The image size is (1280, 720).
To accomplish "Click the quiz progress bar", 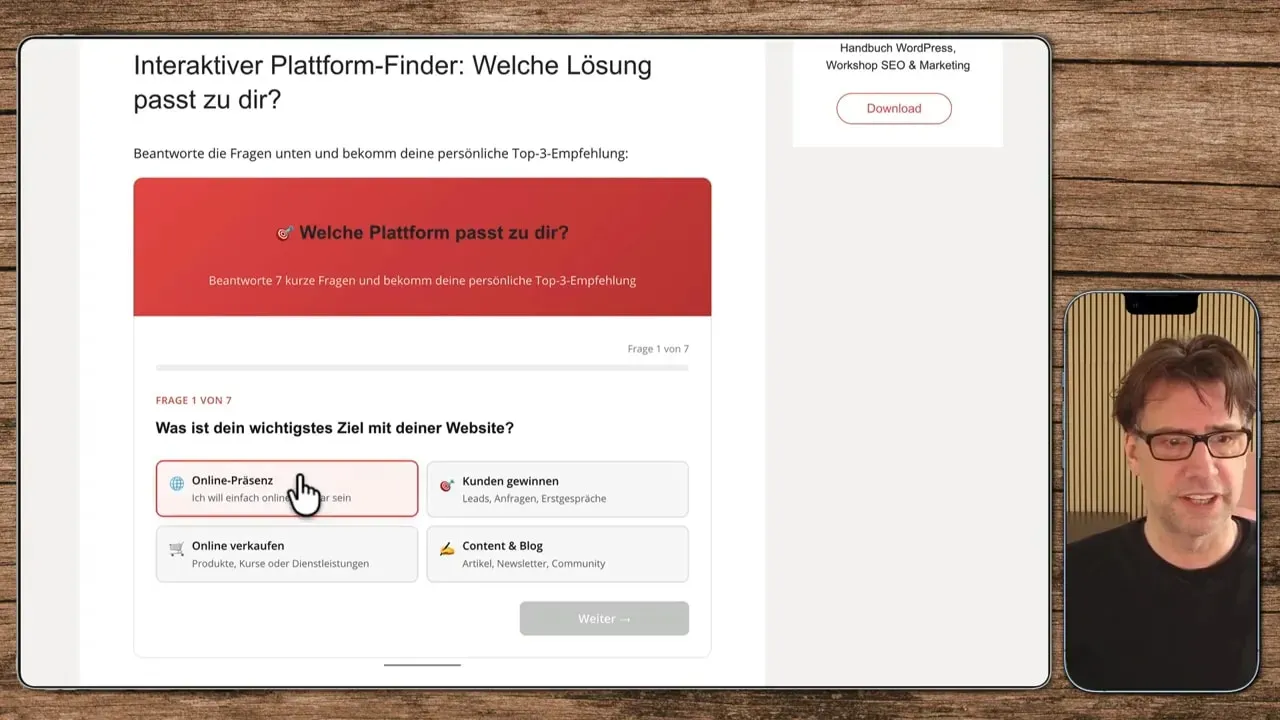I will tap(422, 368).
